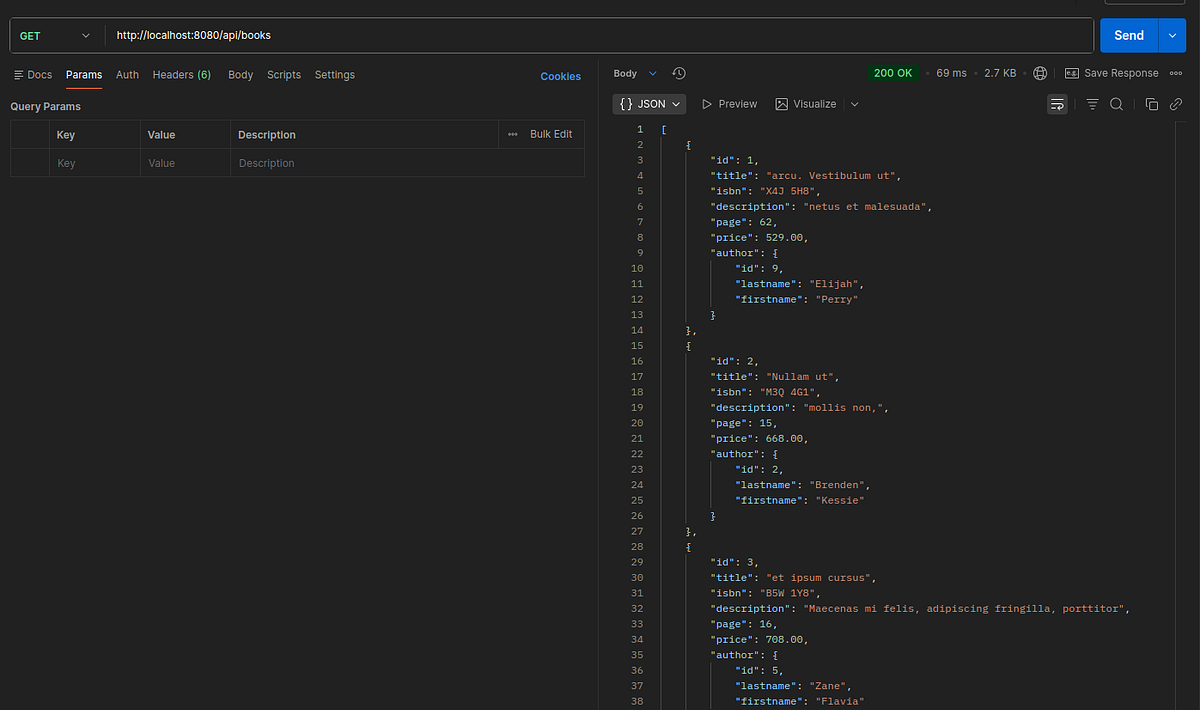Search the response with the magnifier icon
The width and height of the screenshot is (1200, 710).
1116,104
